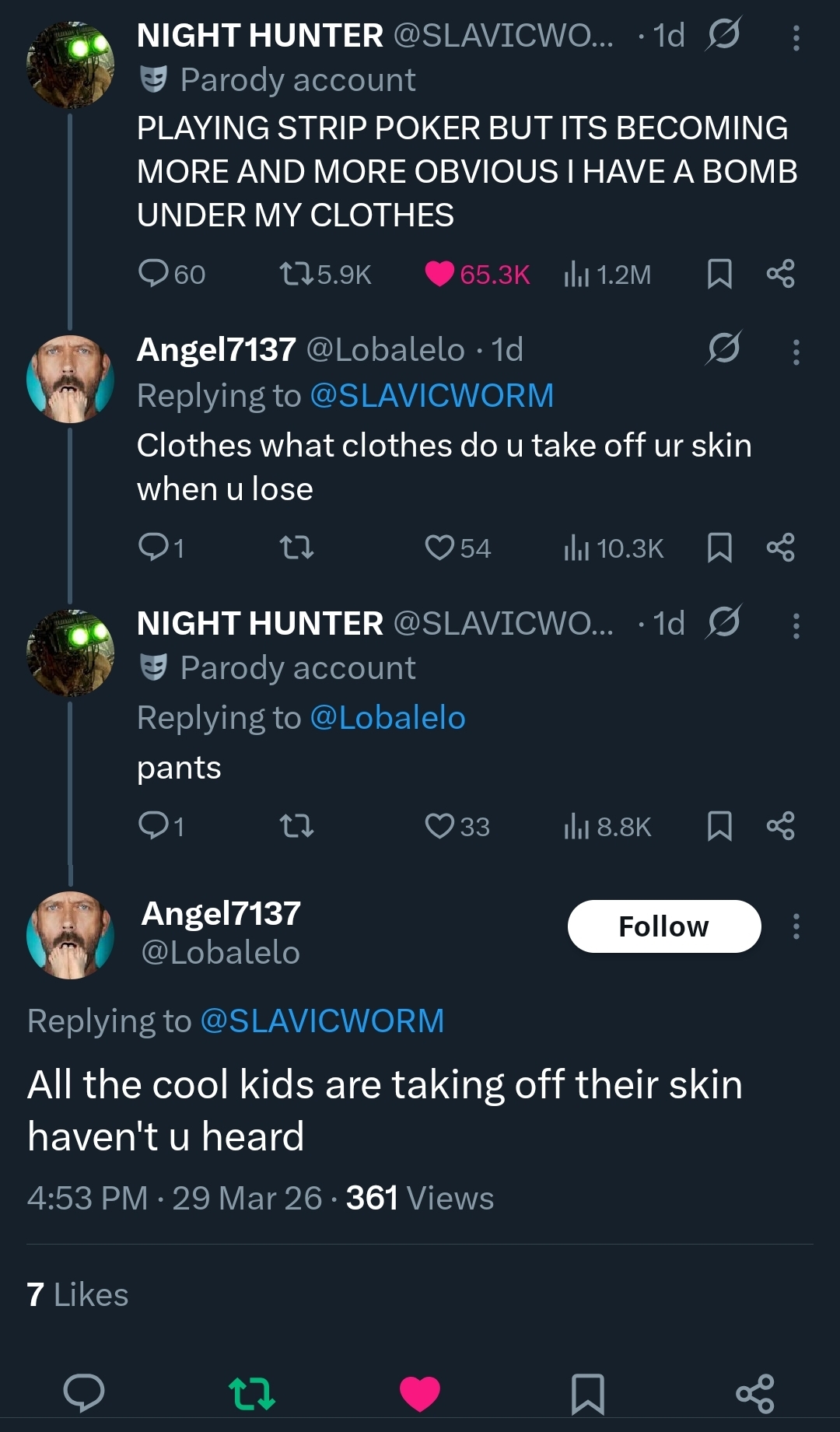Reply to NIGHT HUNTER's strip poker post
840x1432 pixels.
click(x=153, y=274)
